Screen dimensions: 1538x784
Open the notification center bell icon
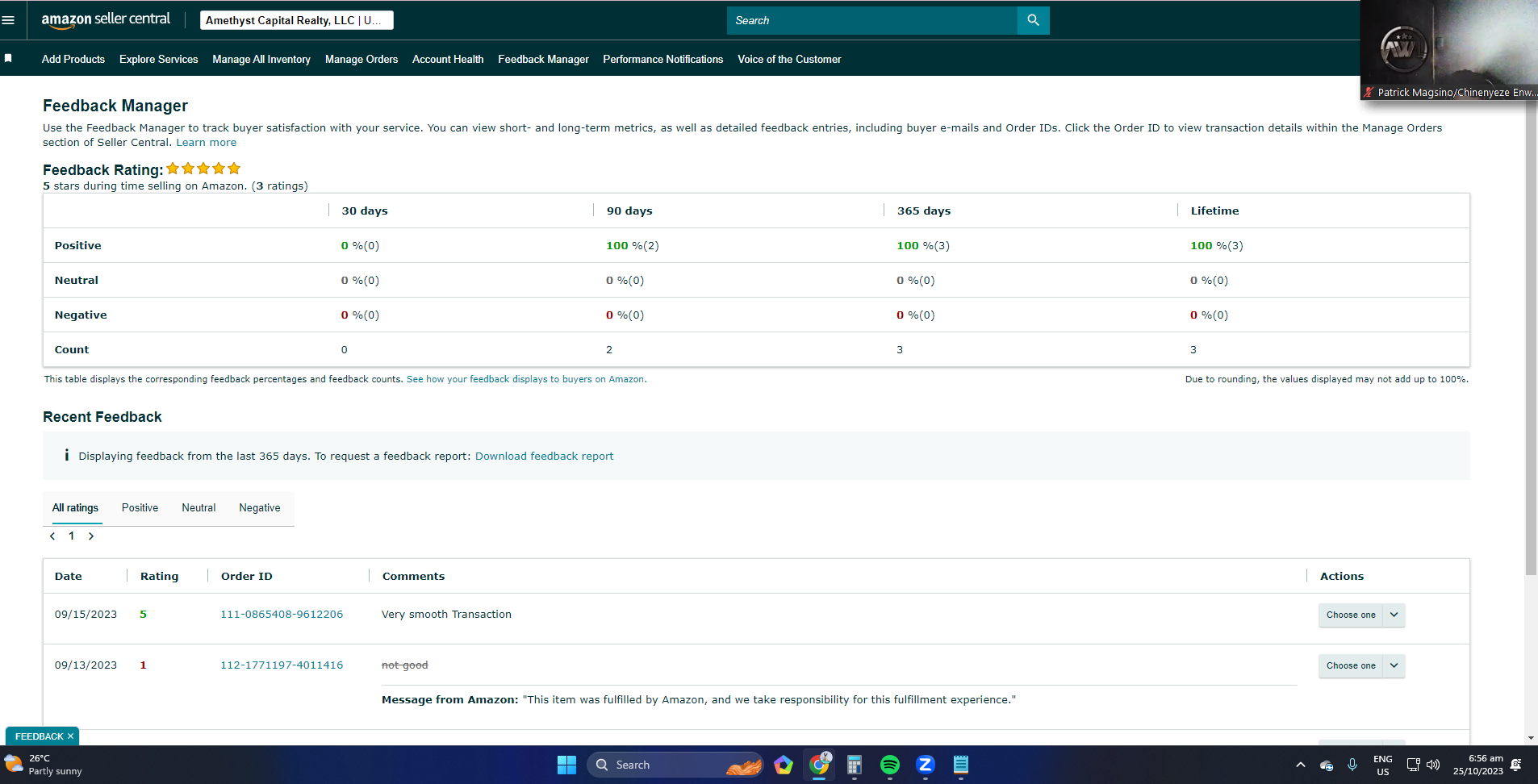1516,765
